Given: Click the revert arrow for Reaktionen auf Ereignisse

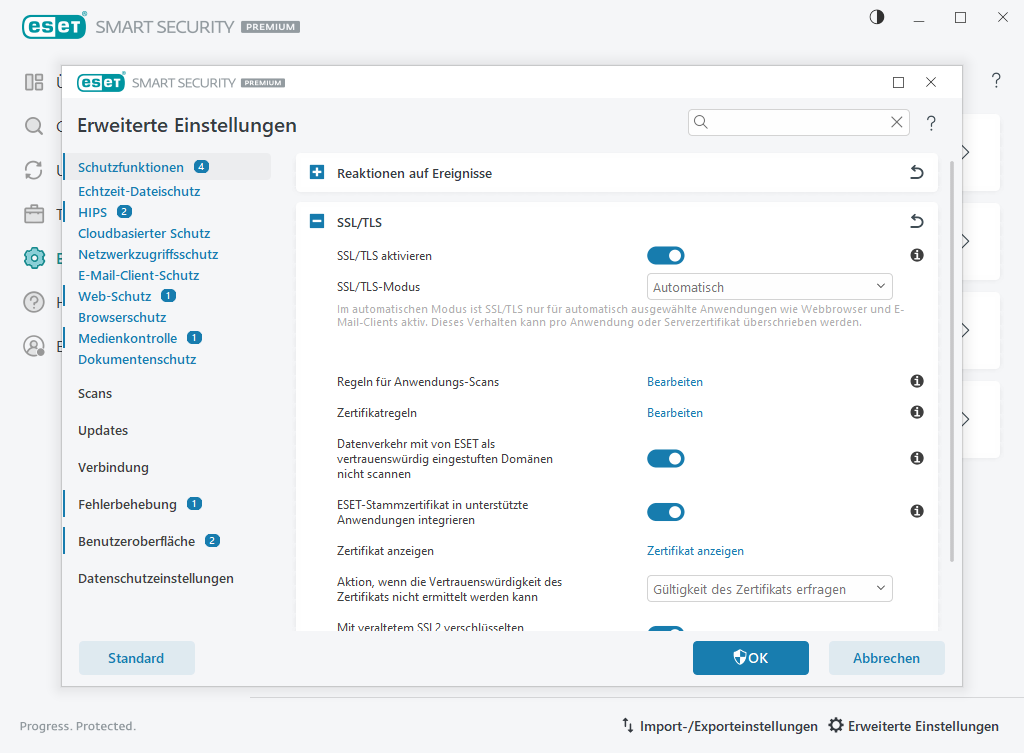Looking at the screenshot, I should pos(916,173).
